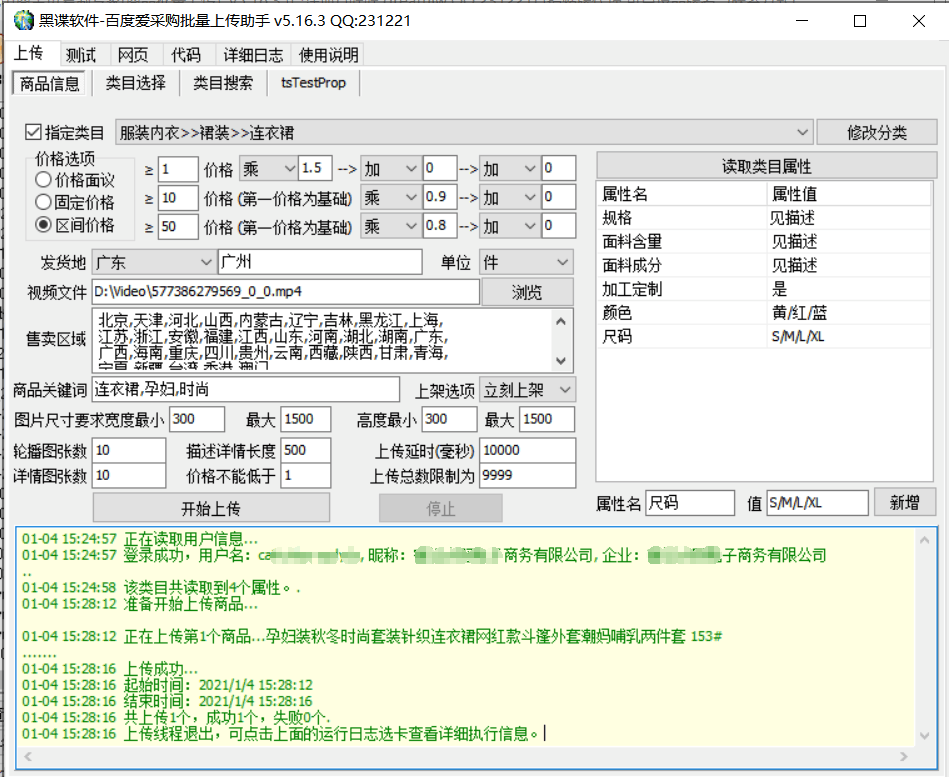Click the 值 input containing S/M/L/XL
This screenshot has width=949, height=777.
point(817,503)
